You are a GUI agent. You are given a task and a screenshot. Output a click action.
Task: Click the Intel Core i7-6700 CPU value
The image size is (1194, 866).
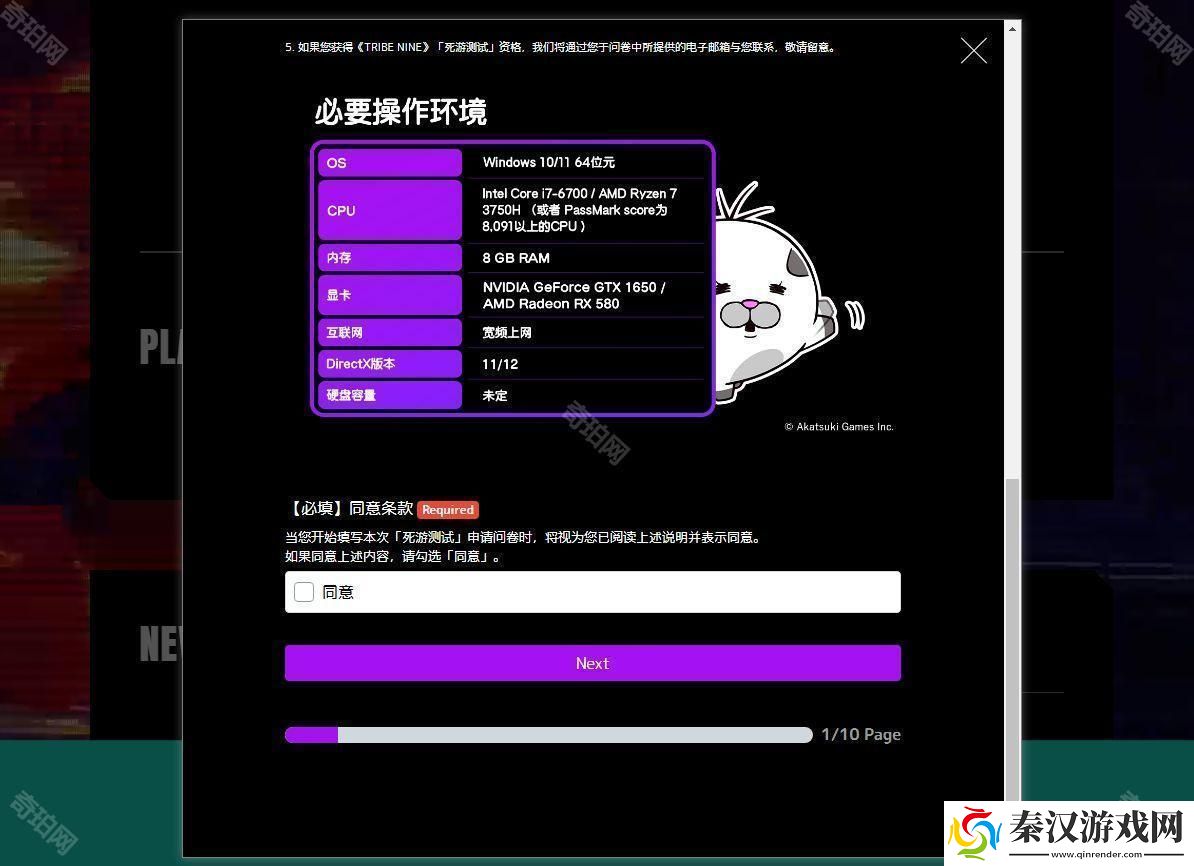pyautogui.click(x=579, y=210)
